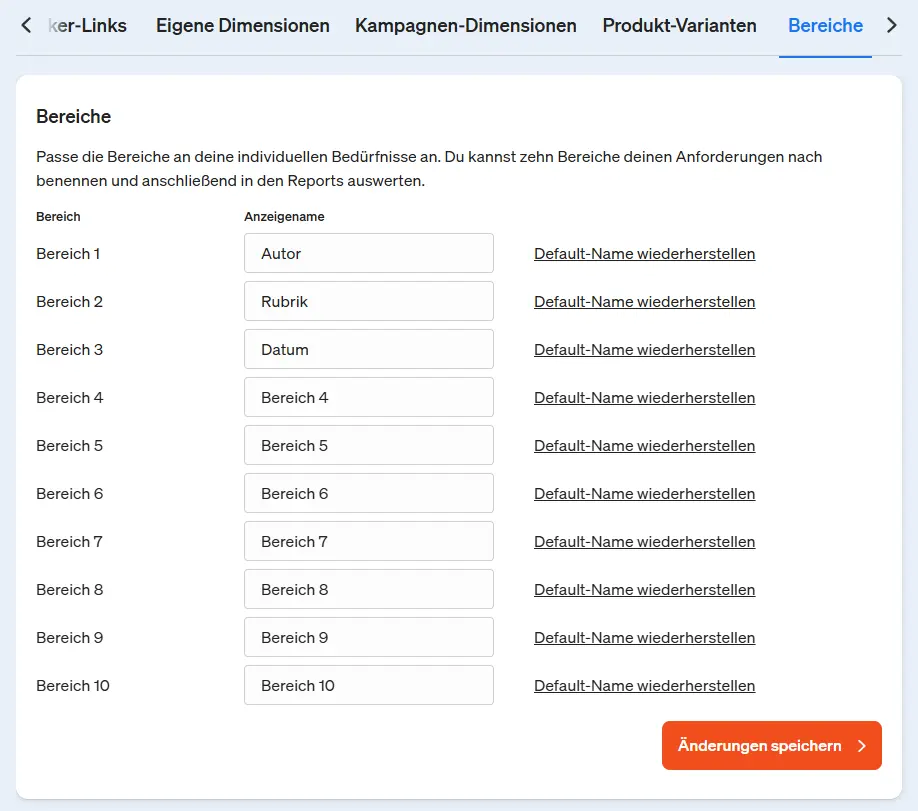This screenshot has height=811, width=918.
Task: Click the Änderungen speichern button
Action: click(x=771, y=746)
